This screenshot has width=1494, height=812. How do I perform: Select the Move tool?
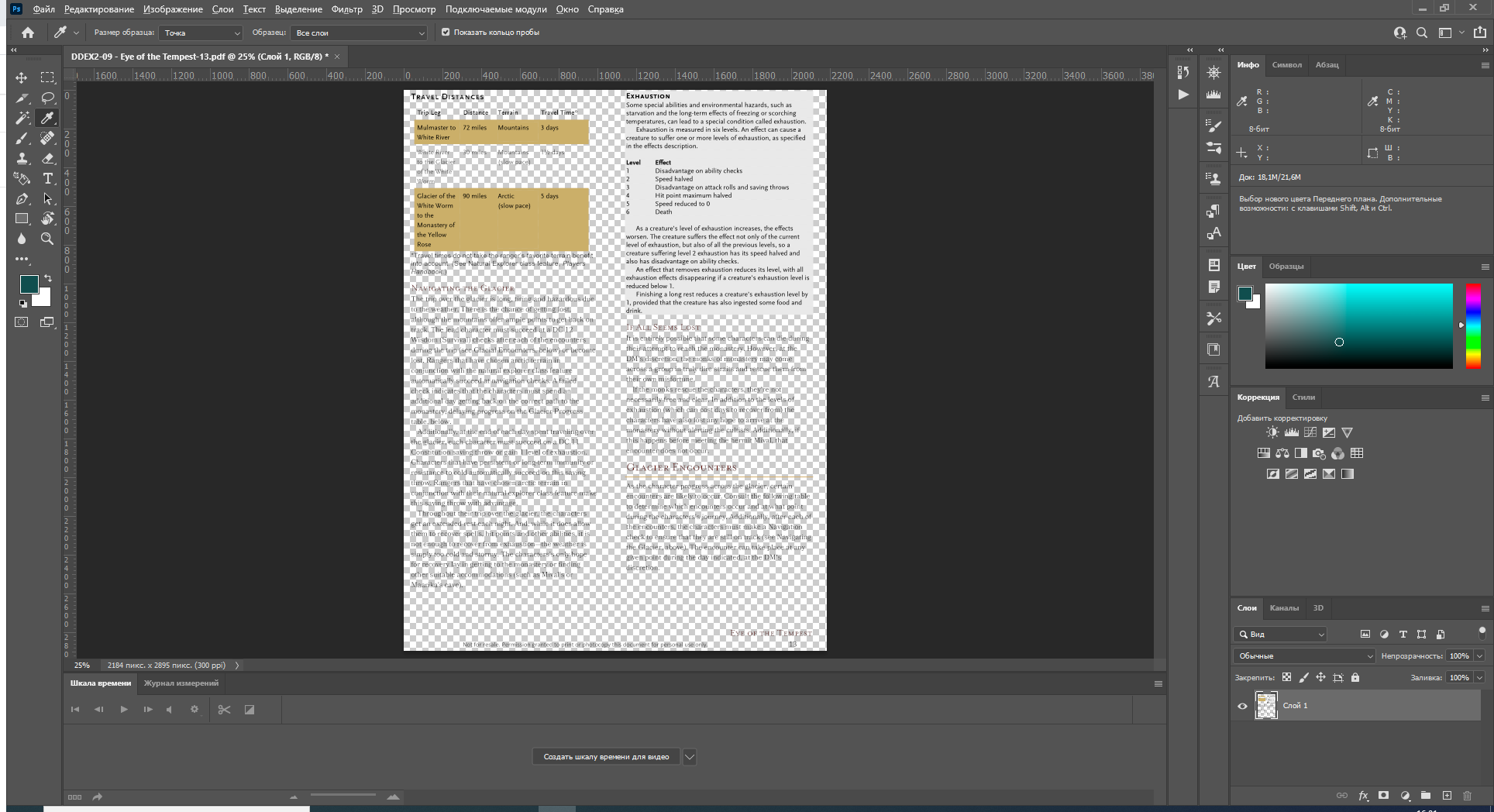(x=22, y=77)
